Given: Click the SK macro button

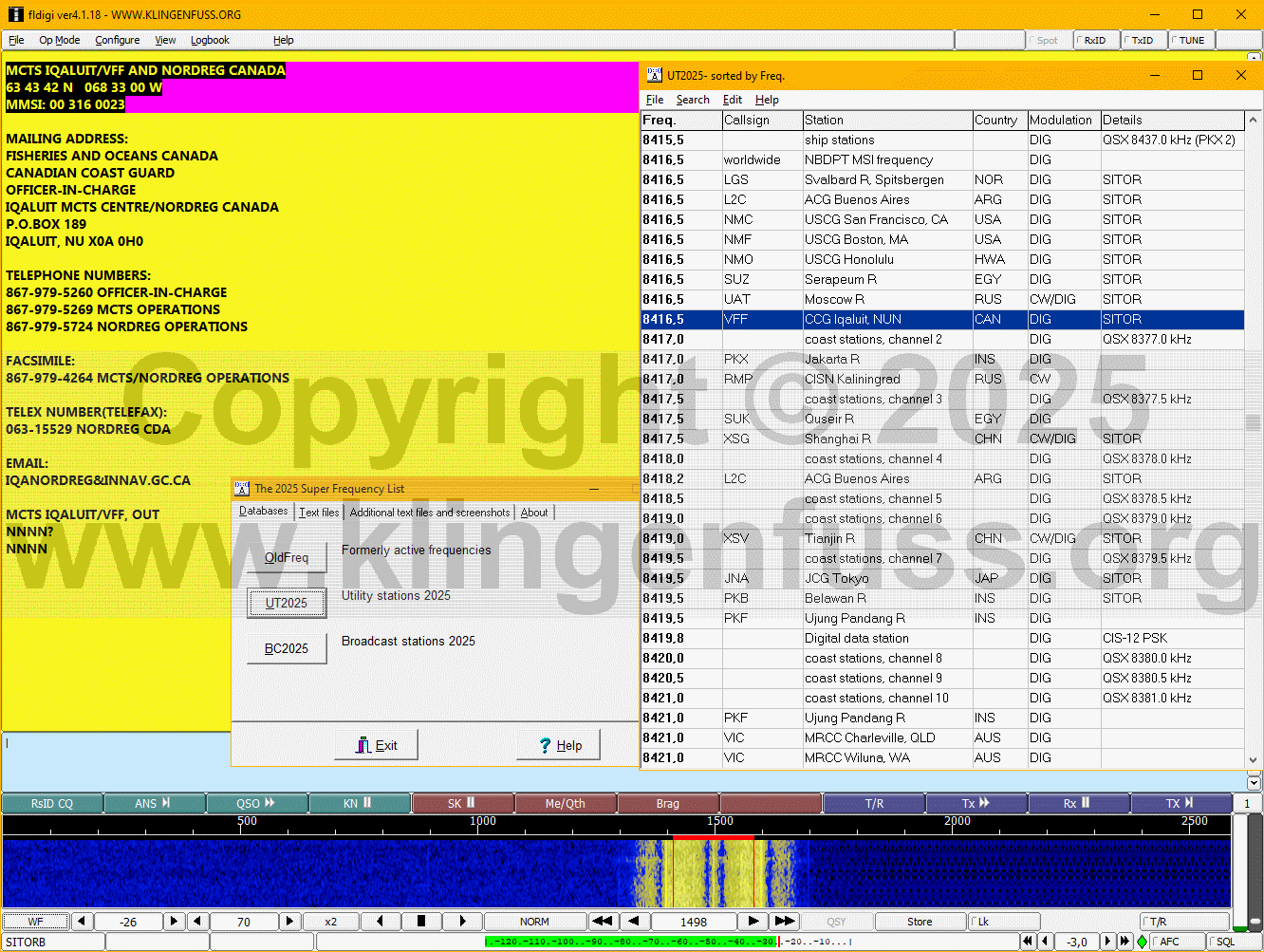Looking at the screenshot, I should pyautogui.click(x=462, y=803).
